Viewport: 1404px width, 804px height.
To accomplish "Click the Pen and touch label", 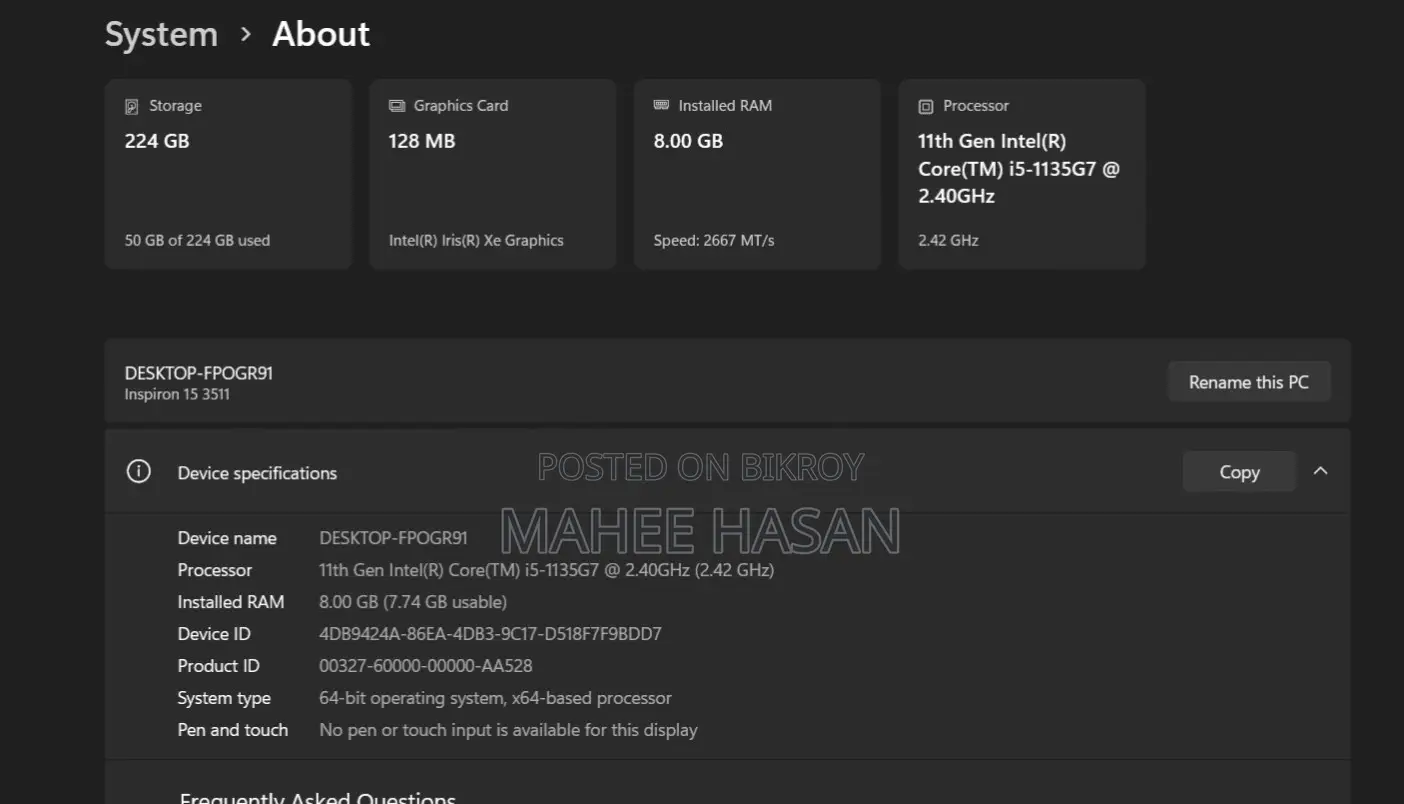I will tap(233, 730).
